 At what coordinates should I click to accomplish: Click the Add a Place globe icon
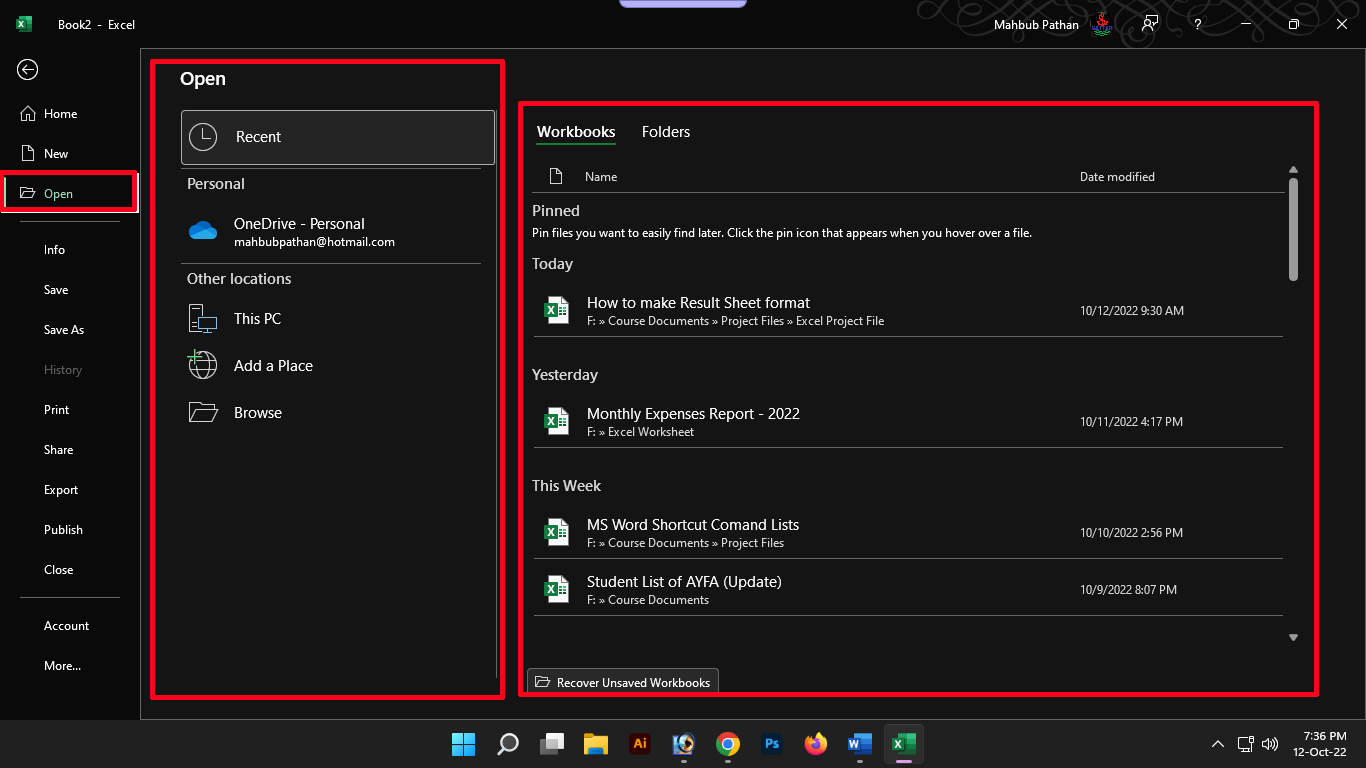[x=202, y=365]
